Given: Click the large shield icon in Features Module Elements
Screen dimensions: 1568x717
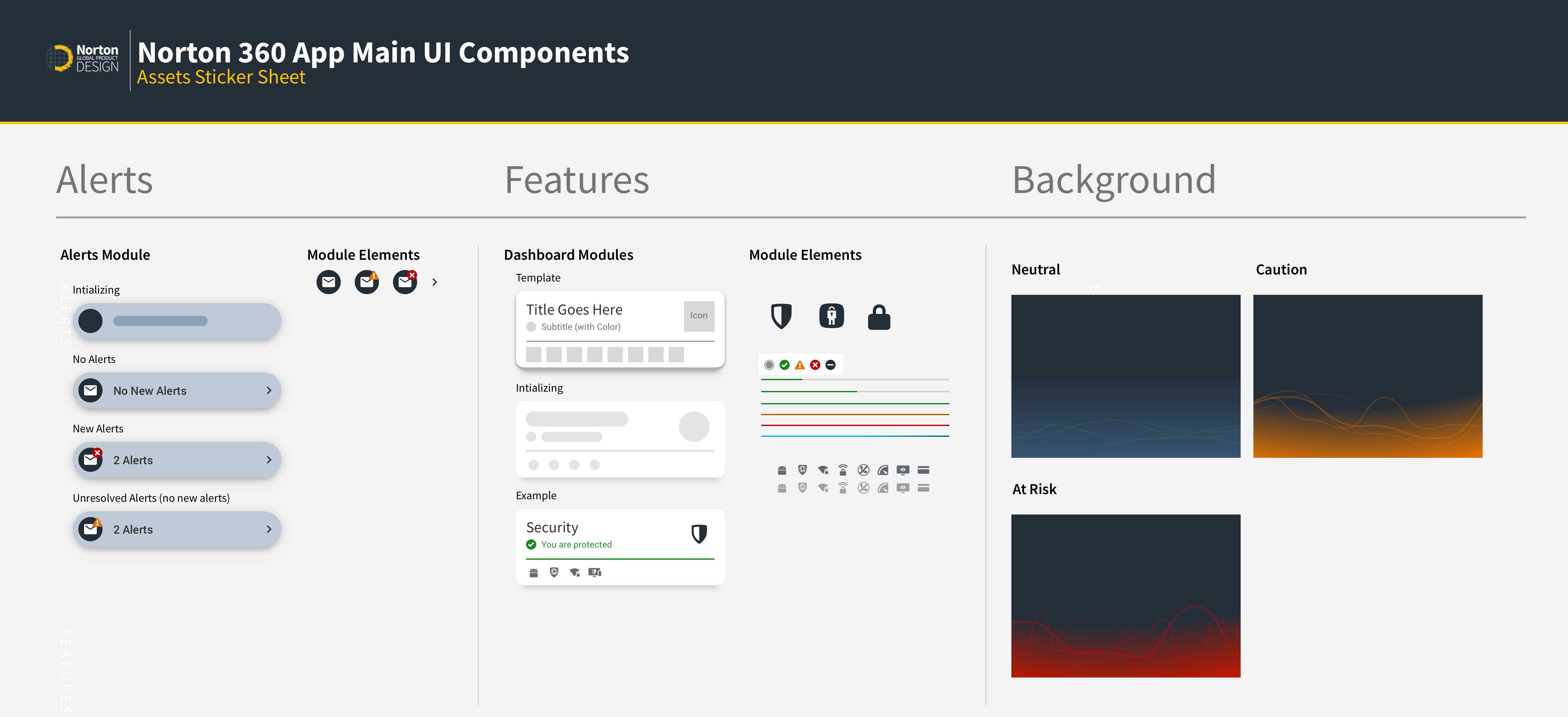Looking at the screenshot, I should 781,316.
